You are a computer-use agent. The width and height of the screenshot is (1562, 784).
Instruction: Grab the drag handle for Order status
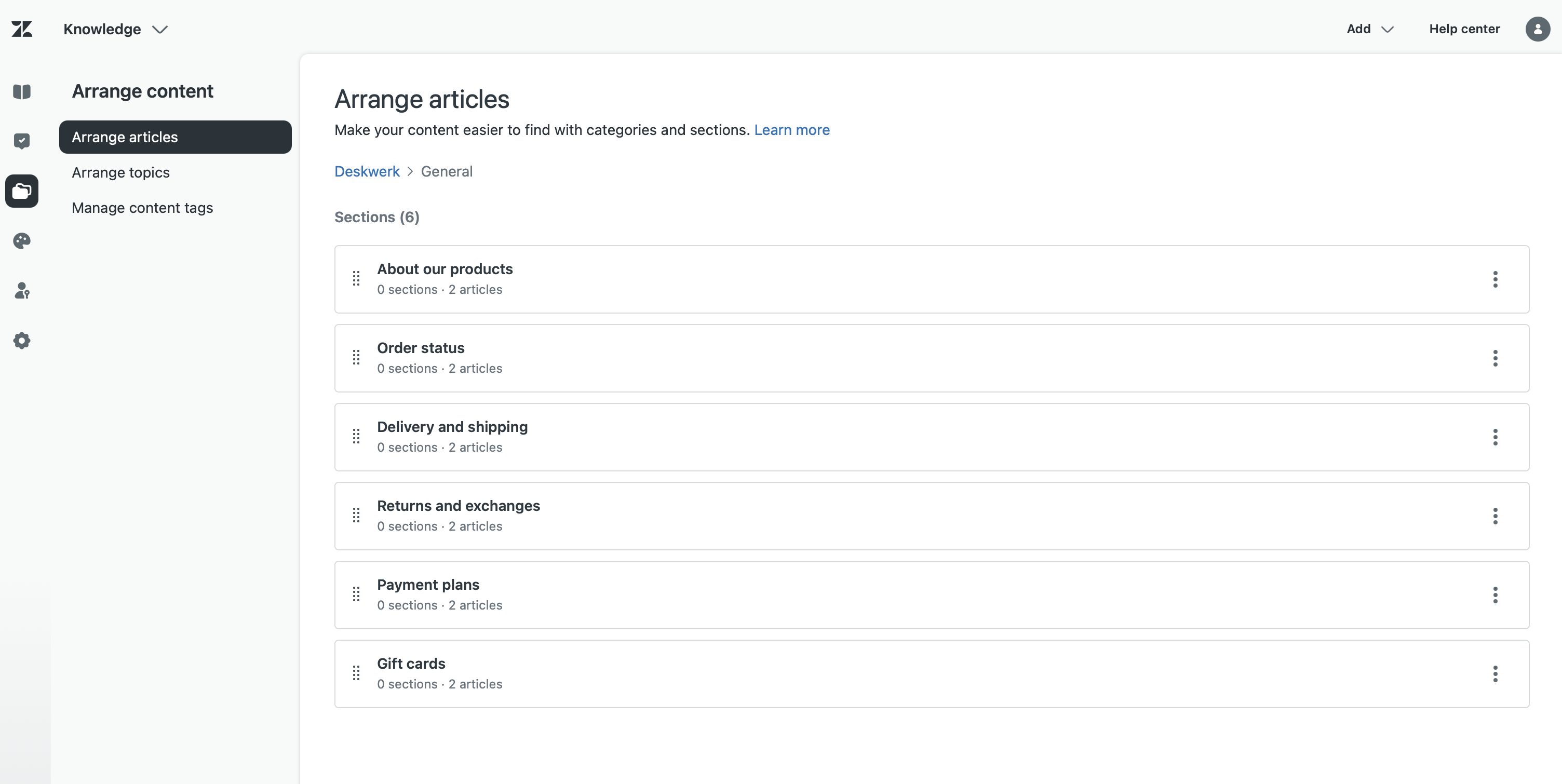tap(357, 358)
